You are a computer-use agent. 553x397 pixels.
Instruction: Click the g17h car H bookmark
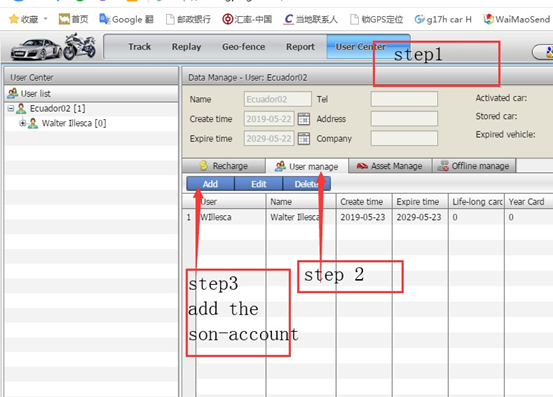pyautogui.click(x=443, y=19)
